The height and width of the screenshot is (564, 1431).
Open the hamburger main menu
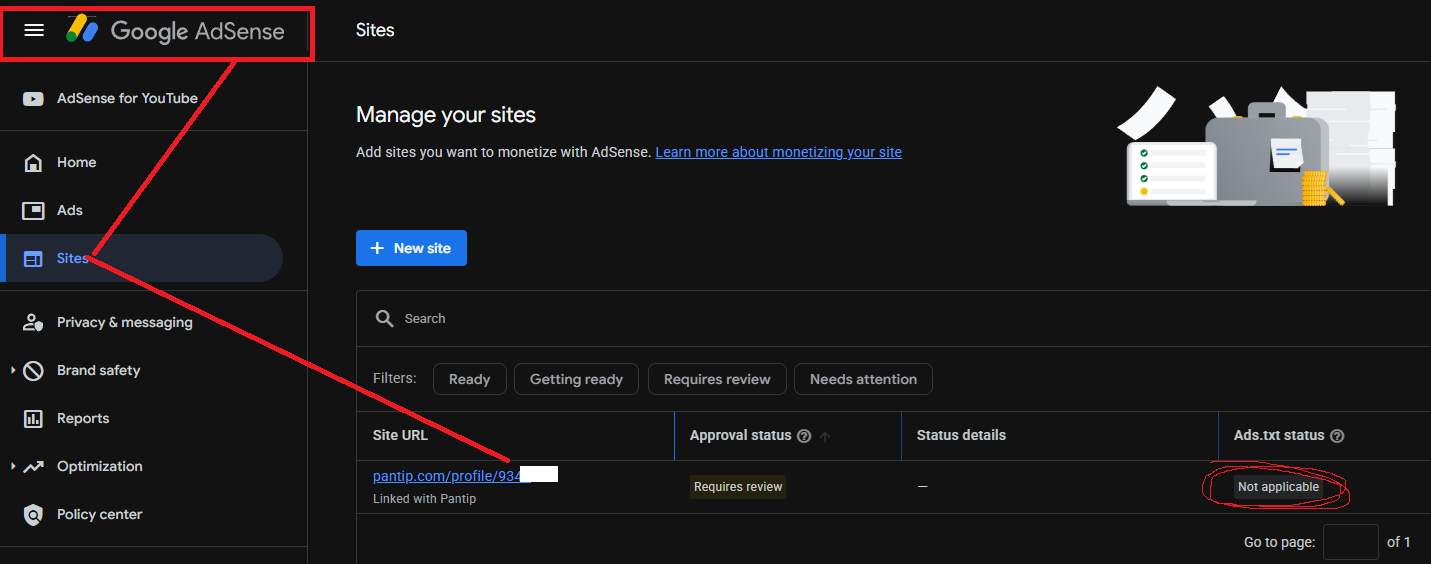[34, 30]
